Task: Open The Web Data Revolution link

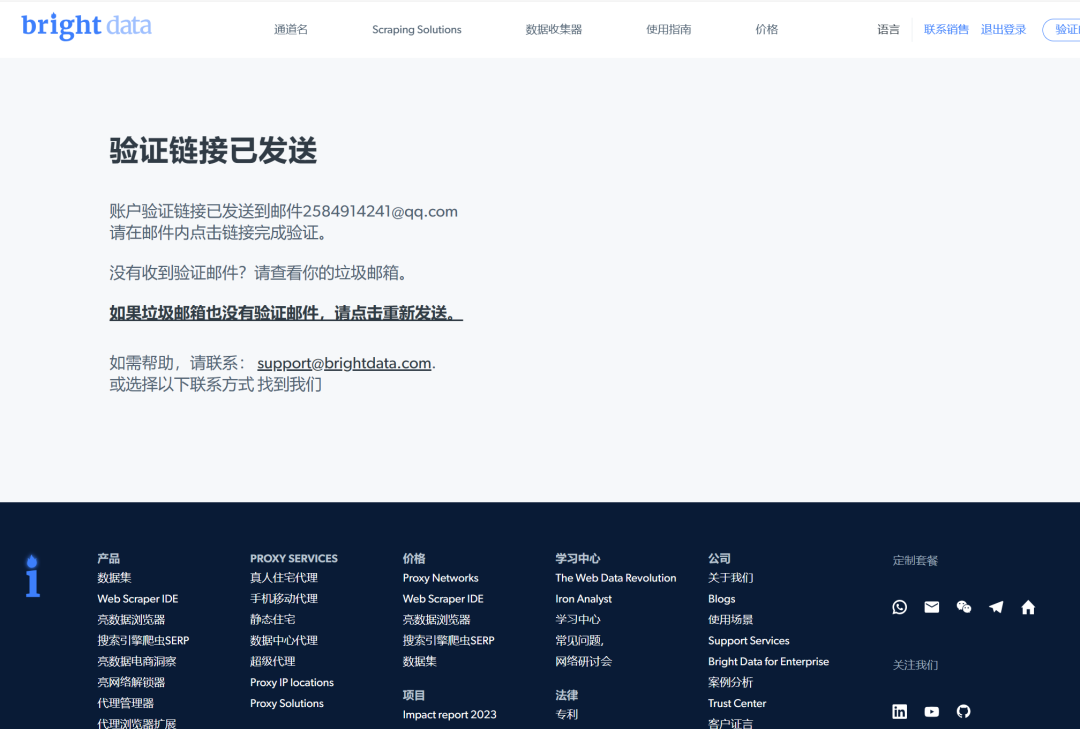Action: click(616, 578)
